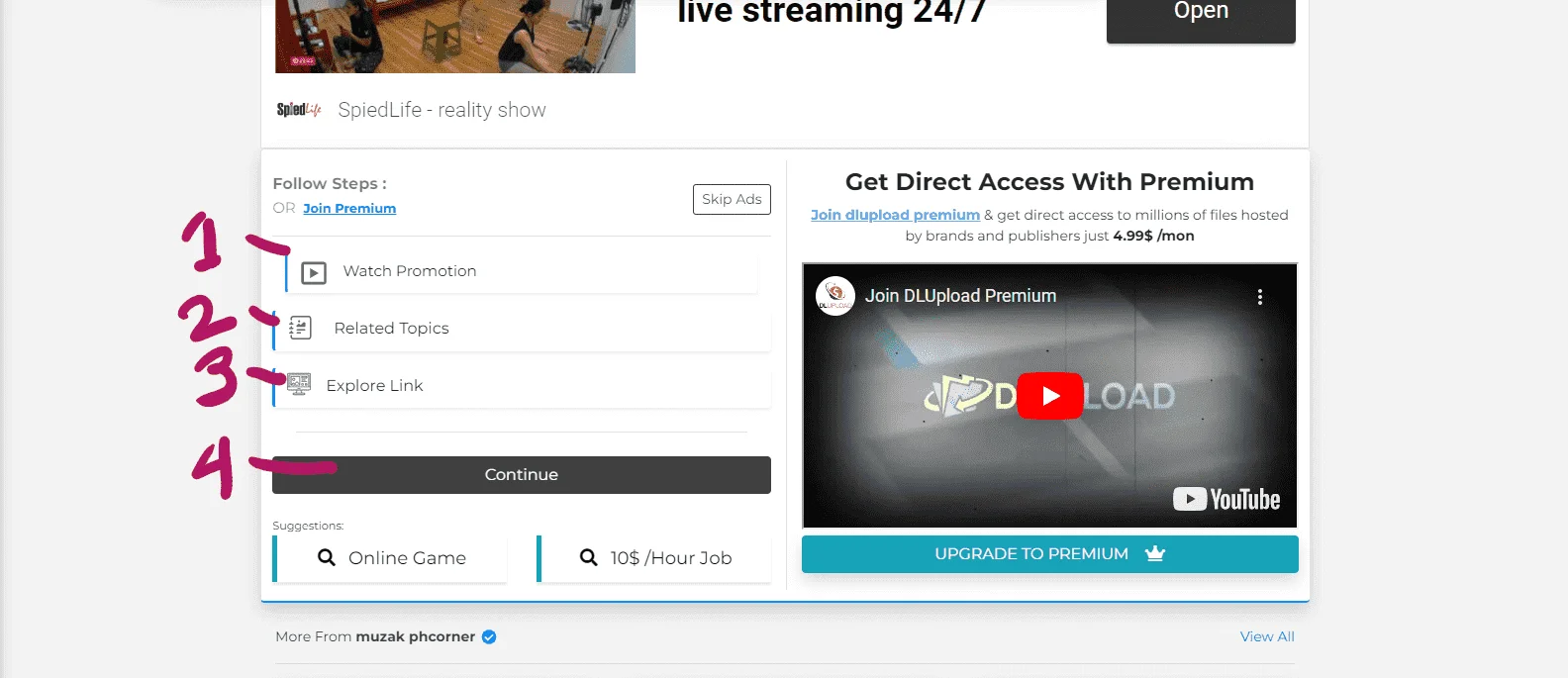Open the YouTube logo link
Viewport: 1568px width, 678px height.
tap(1226, 500)
